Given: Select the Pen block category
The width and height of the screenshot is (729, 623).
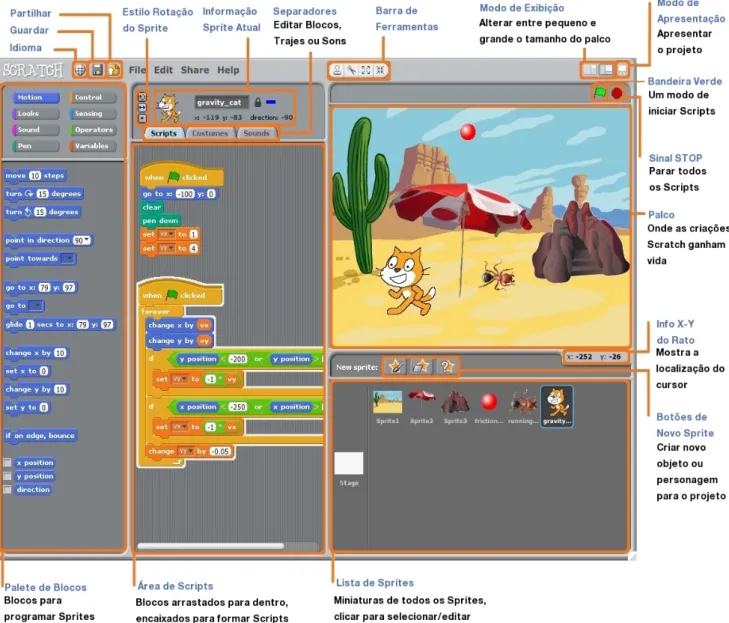Looking at the screenshot, I should (36, 146).
